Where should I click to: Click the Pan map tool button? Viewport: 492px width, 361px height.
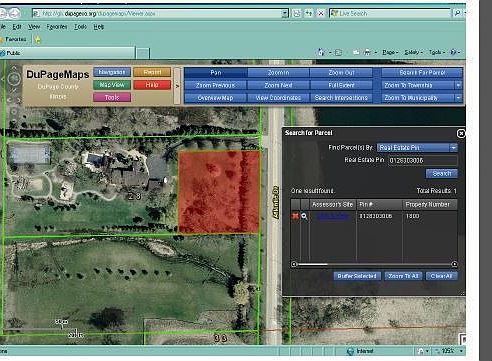216,73
